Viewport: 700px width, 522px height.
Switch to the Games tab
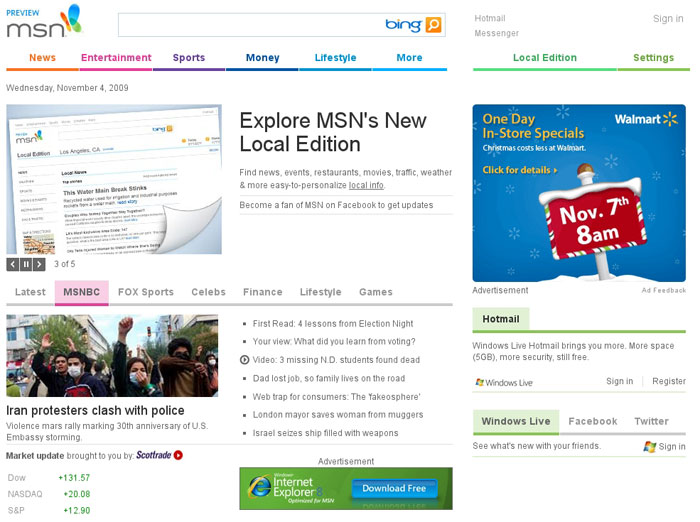point(375,292)
